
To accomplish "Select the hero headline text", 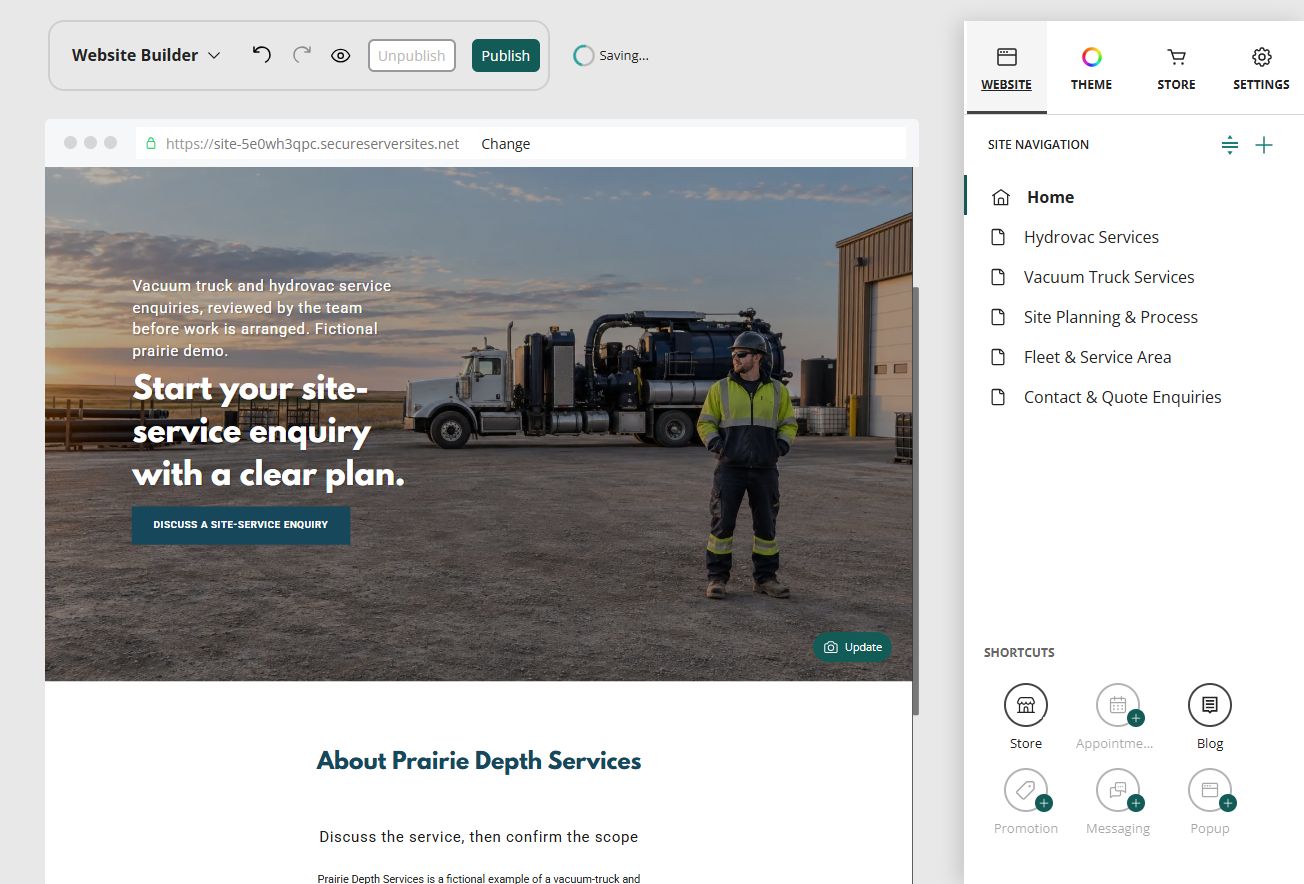I will pyautogui.click(x=269, y=431).
